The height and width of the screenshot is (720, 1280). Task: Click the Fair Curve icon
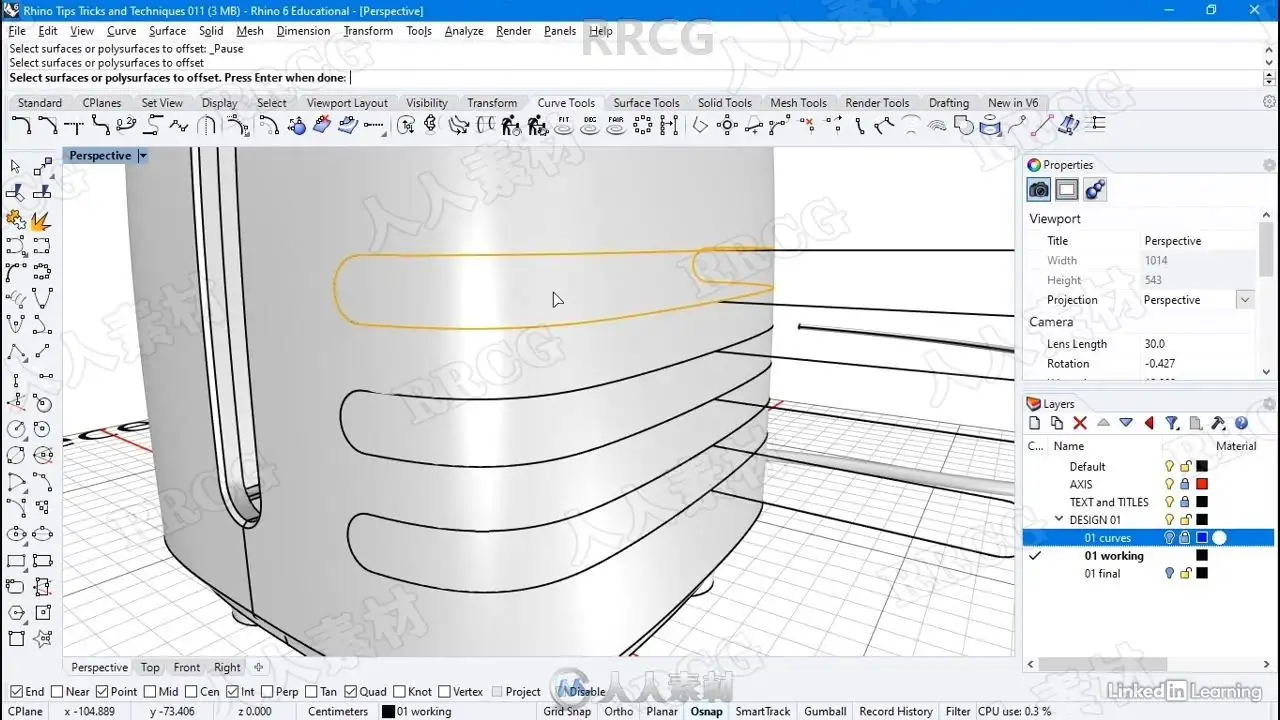pyautogui.click(x=616, y=125)
